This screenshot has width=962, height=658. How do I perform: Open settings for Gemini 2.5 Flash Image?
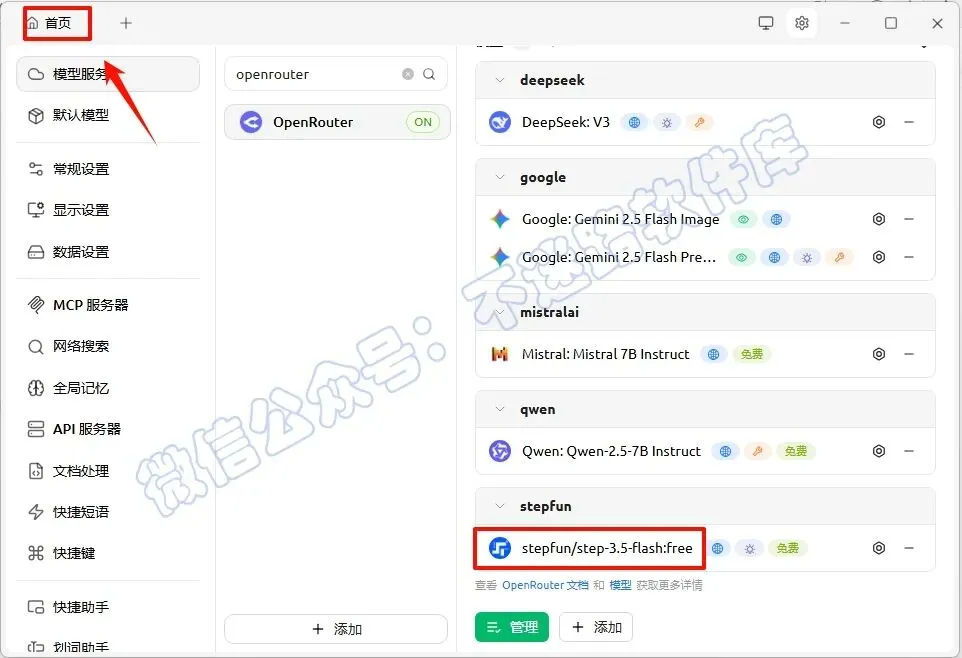pyautogui.click(x=879, y=219)
